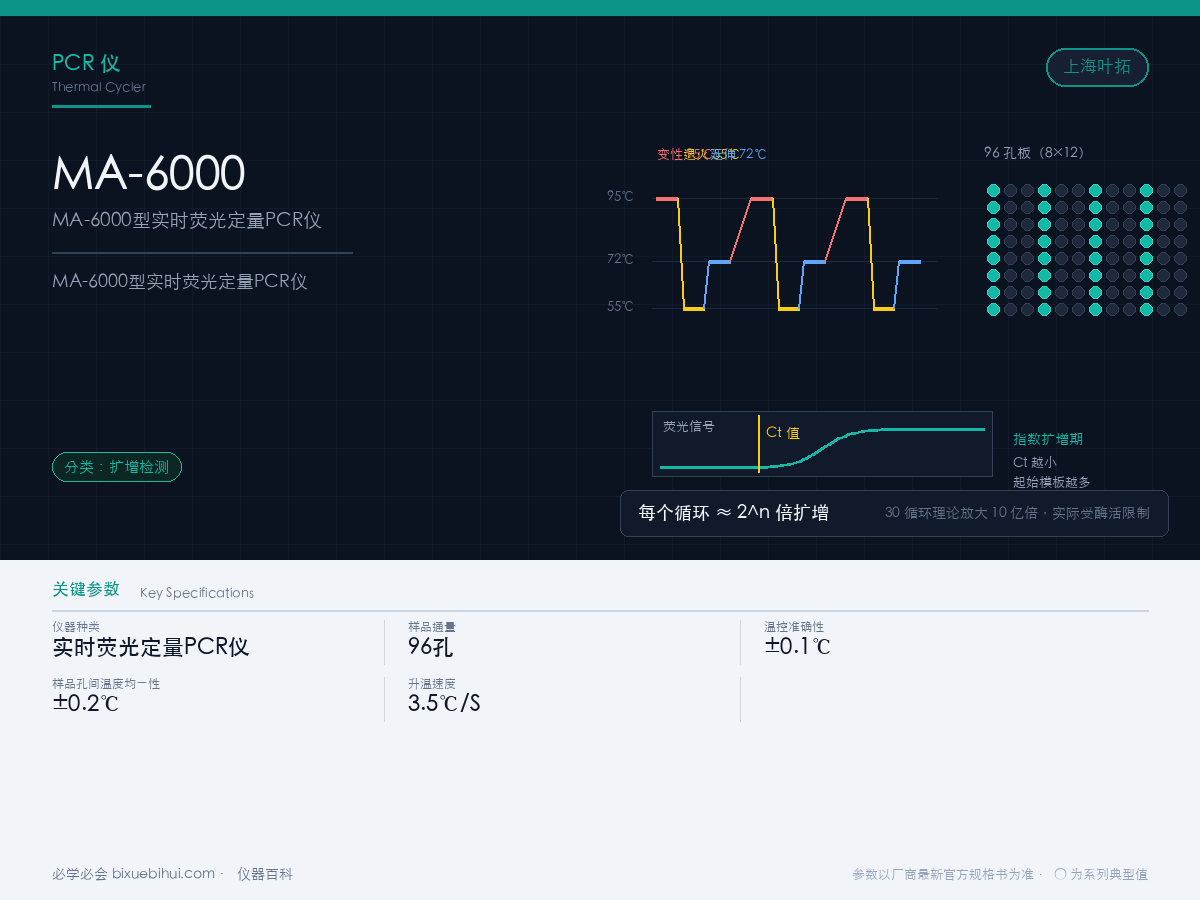Click the bottom-left well of the plate grid

pos(993,309)
